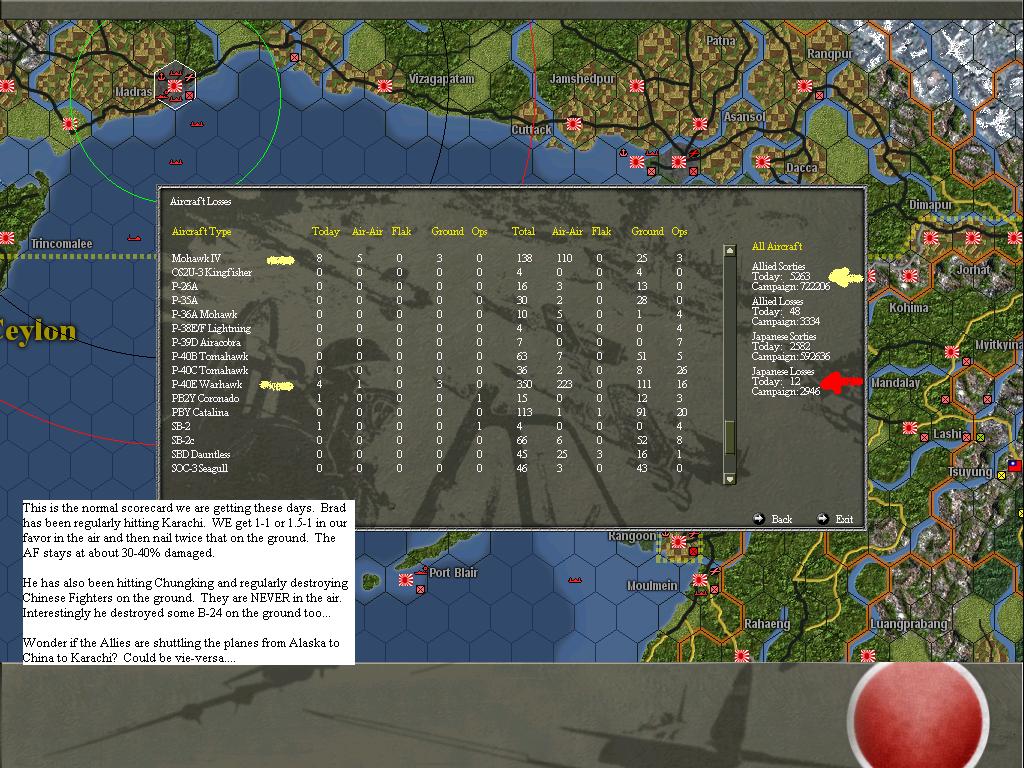
Task: Select the Japanese base flag at Luangprabang
Action: [x=867, y=655]
